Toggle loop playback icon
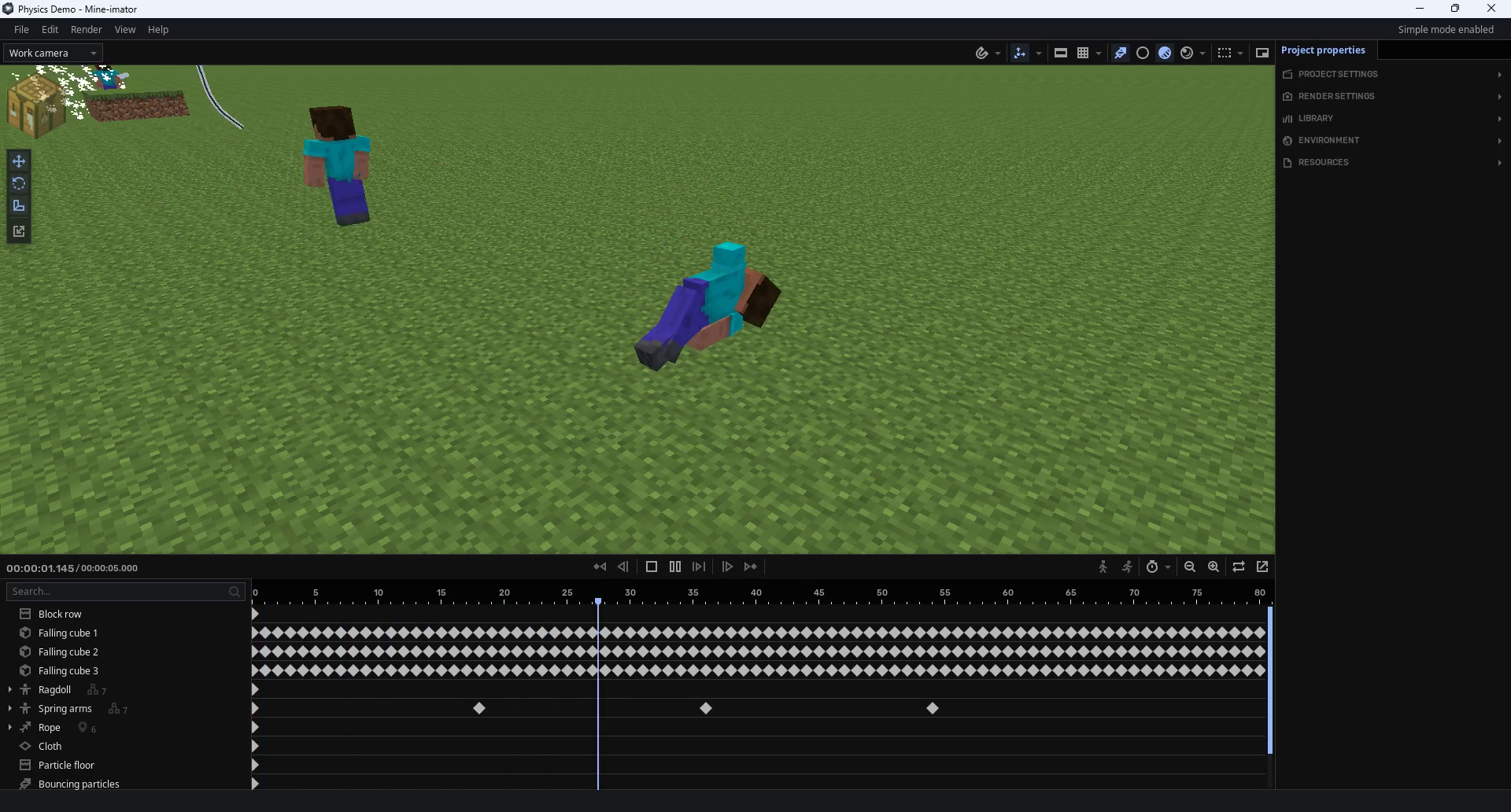The height and width of the screenshot is (812, 1511). point(1239,567)
